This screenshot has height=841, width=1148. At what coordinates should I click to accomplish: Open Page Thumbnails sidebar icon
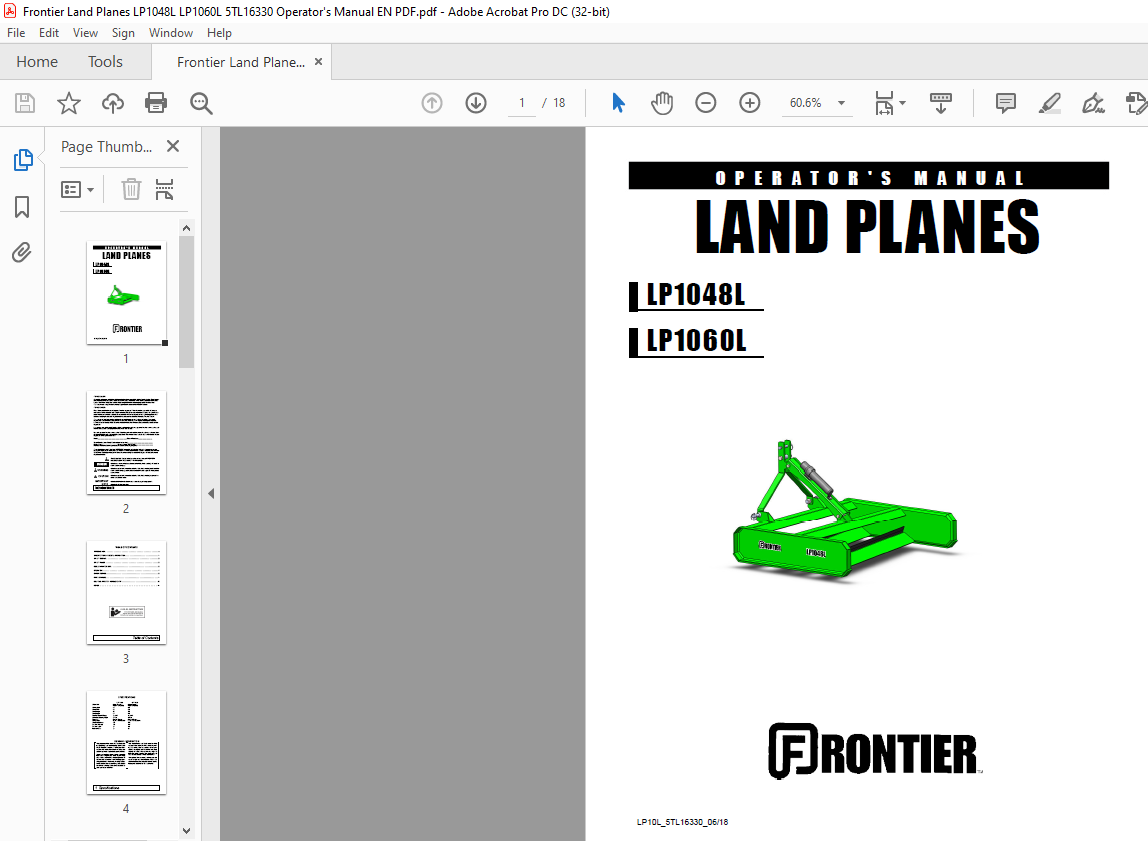coord(23,160)
